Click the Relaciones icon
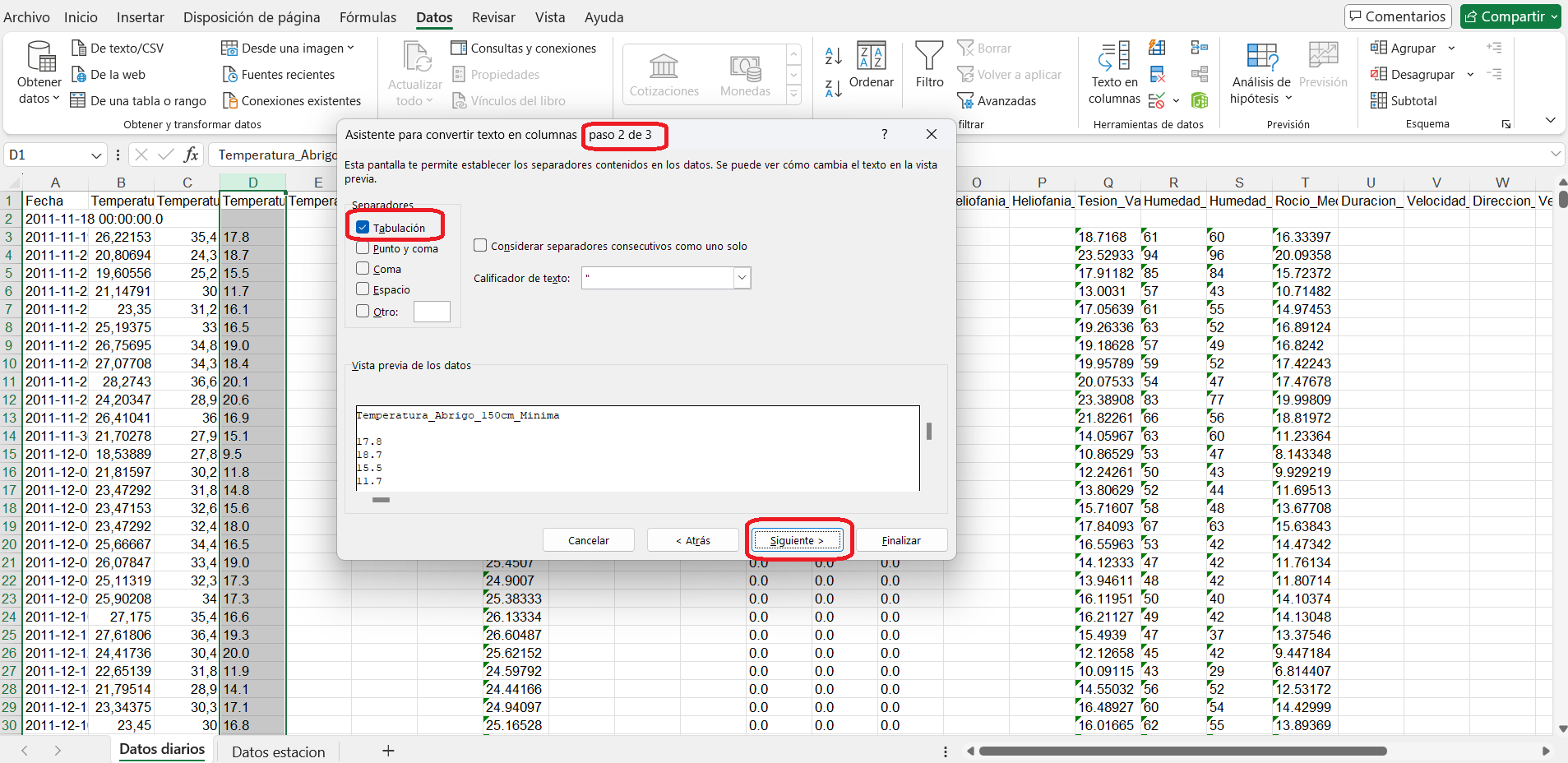This screenshot has width=1568, height=763. point(1200,75)
